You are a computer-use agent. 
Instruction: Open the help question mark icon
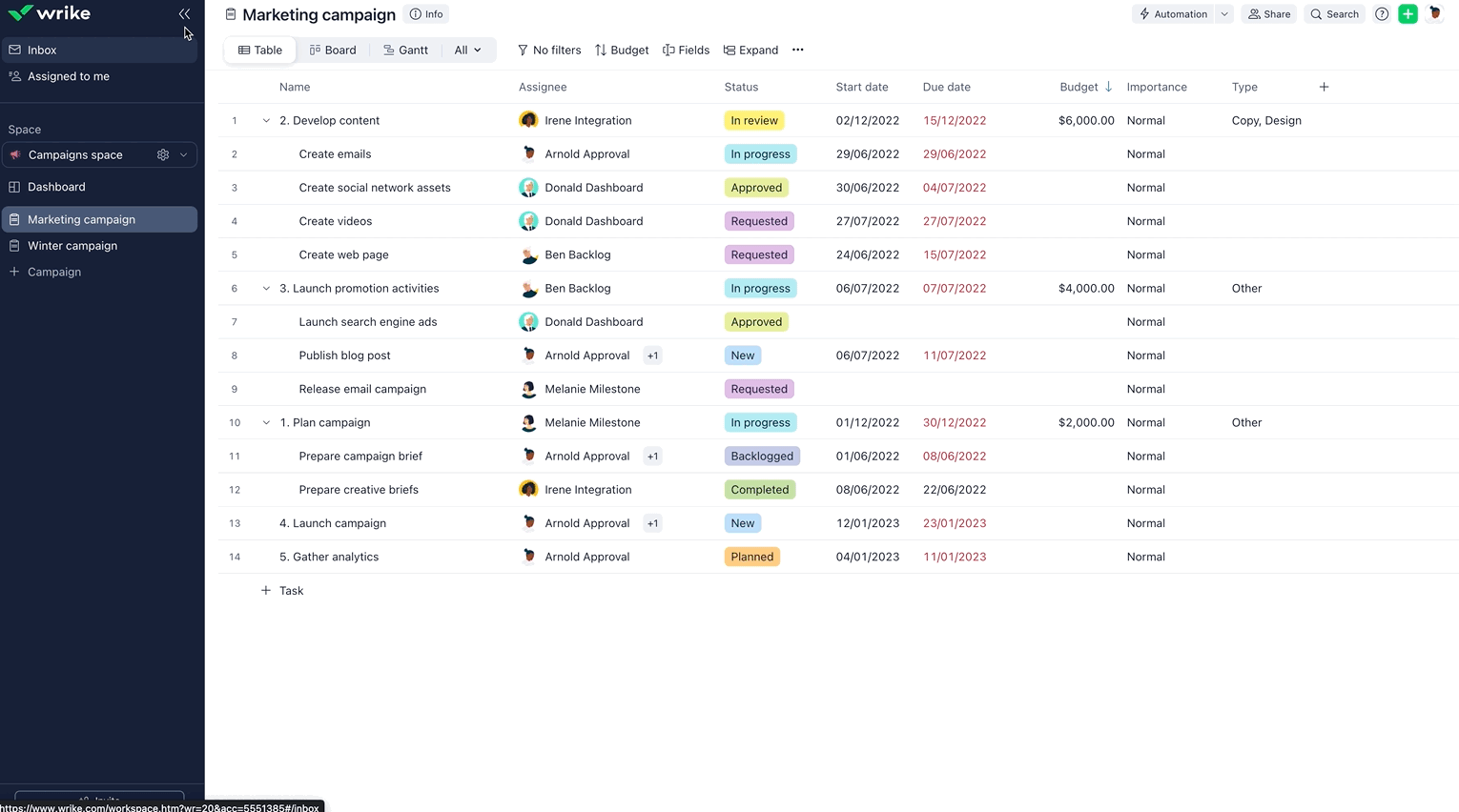(1381, 14)
